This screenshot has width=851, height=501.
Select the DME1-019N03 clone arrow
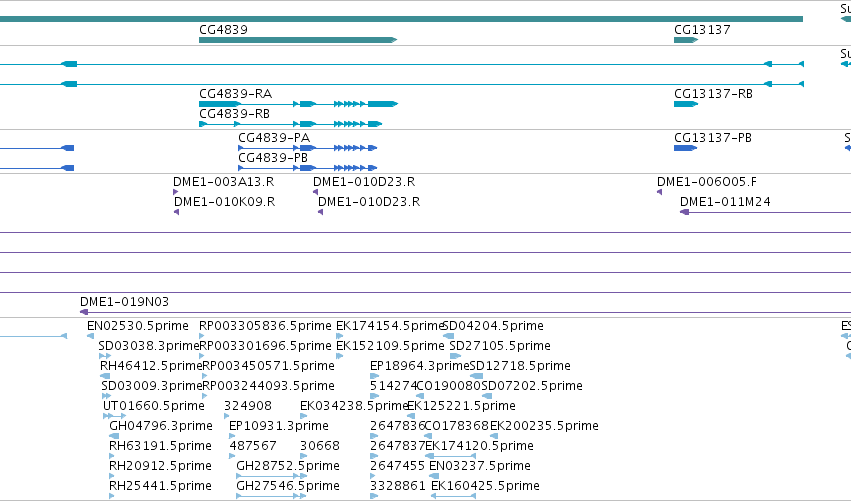(465, 312)
